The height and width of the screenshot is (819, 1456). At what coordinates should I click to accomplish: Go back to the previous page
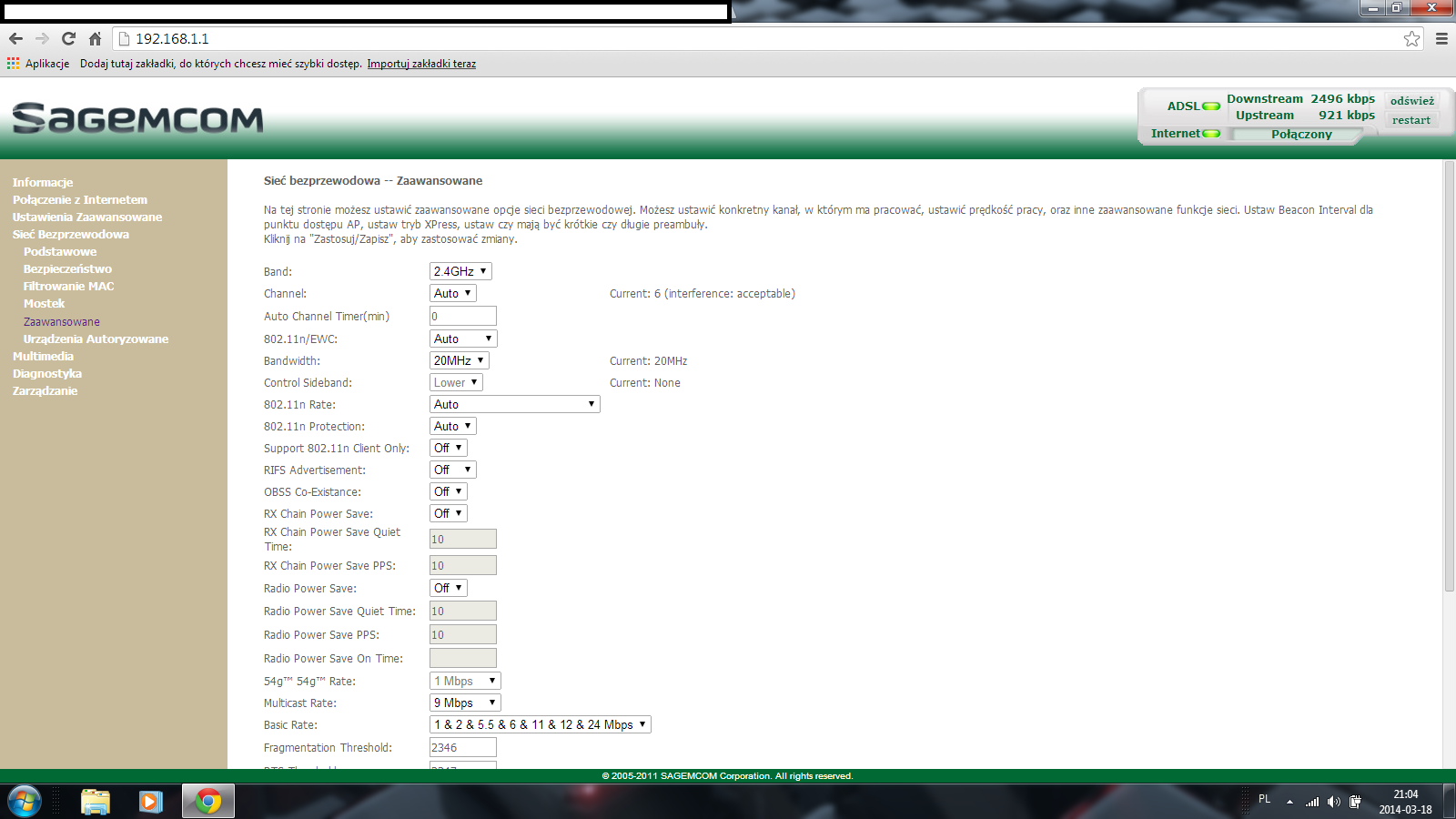(x=15, y=38)
